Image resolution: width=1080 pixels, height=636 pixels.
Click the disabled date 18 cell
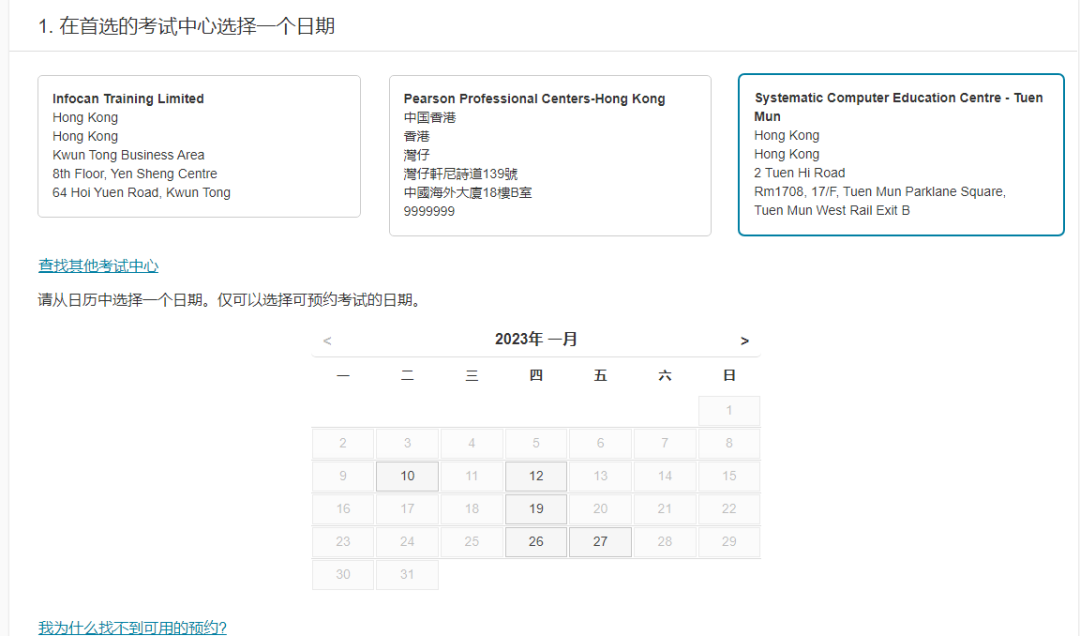click(x=472, y=509)
